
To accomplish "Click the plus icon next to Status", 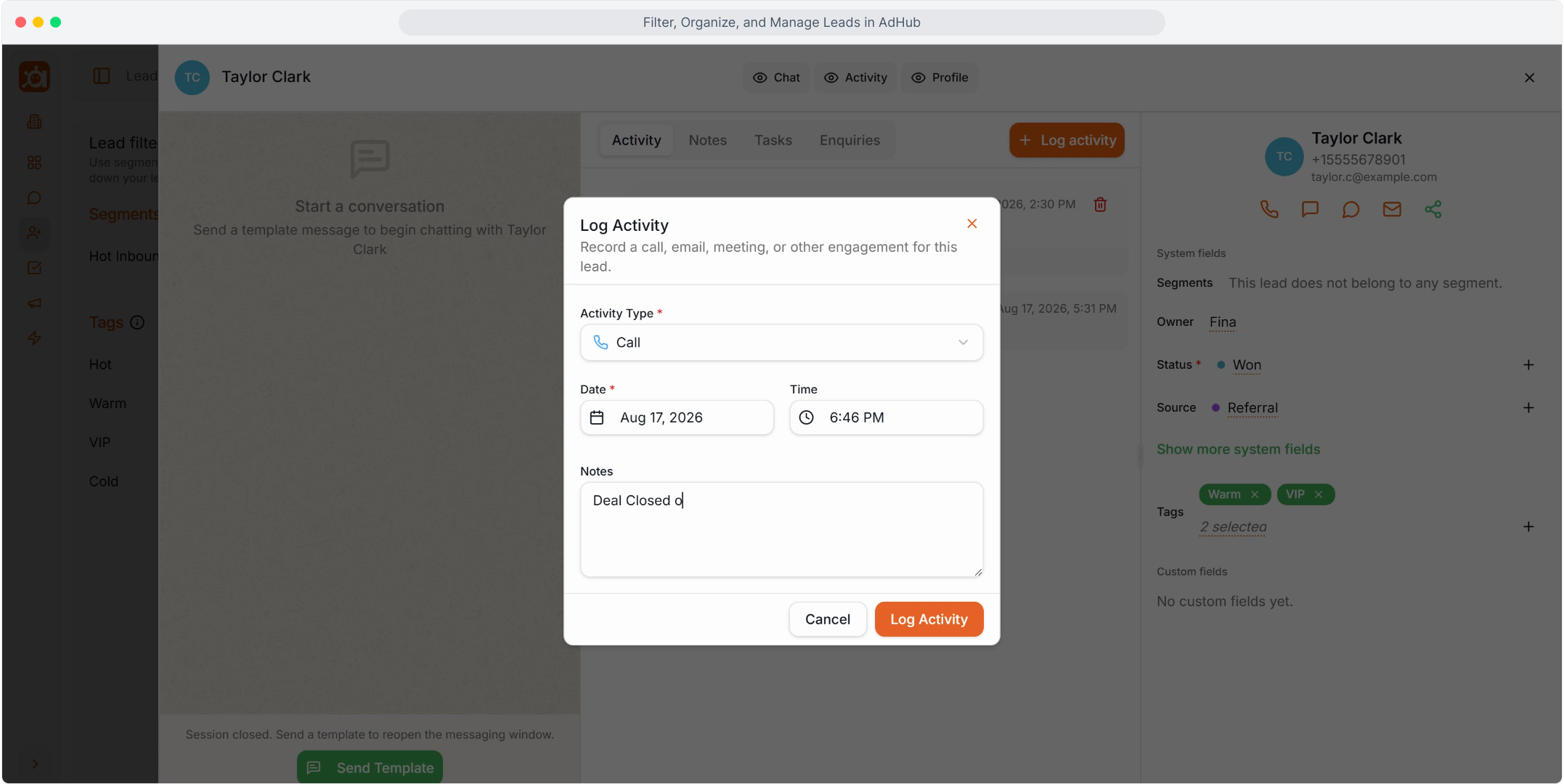I will [x=1528, y=365].
